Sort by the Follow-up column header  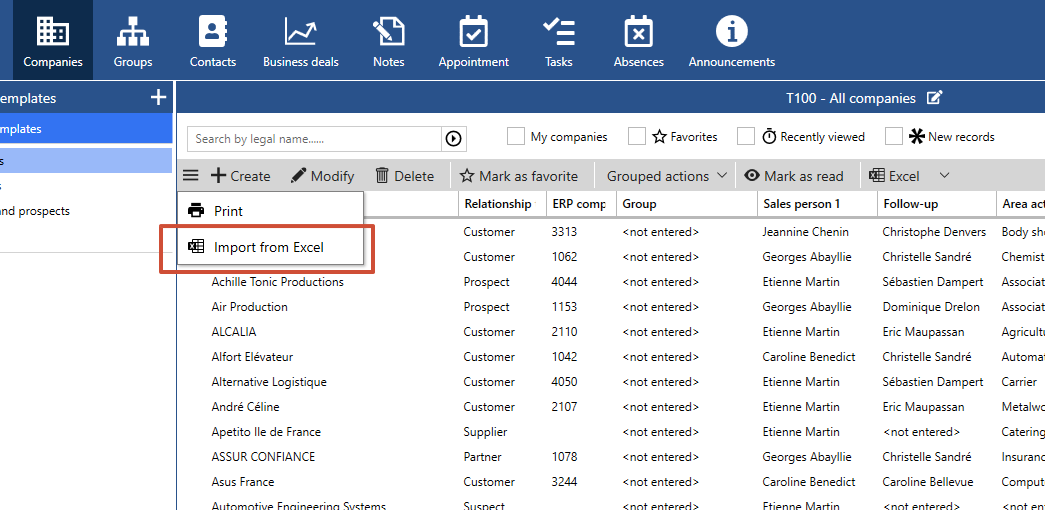(936, 204)
